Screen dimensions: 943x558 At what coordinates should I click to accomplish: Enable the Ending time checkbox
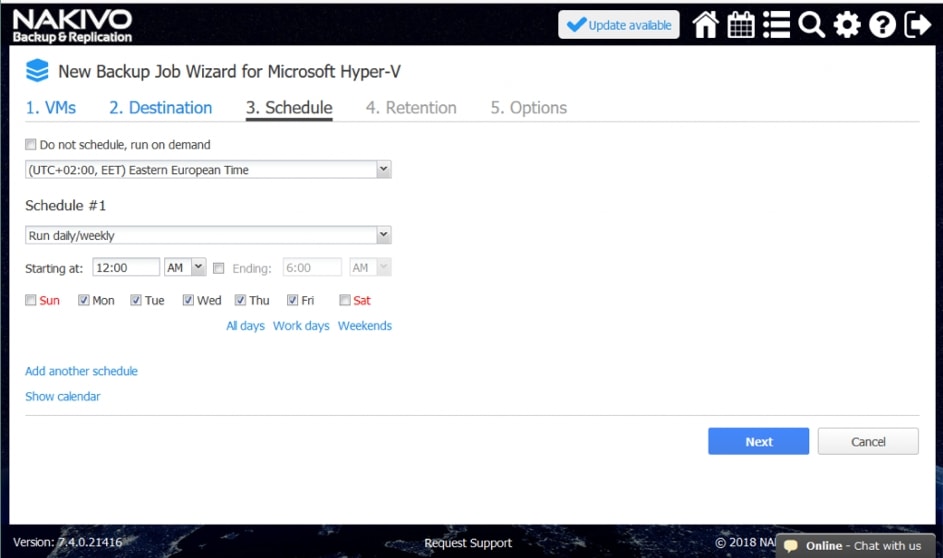click(x=219, y=268)
